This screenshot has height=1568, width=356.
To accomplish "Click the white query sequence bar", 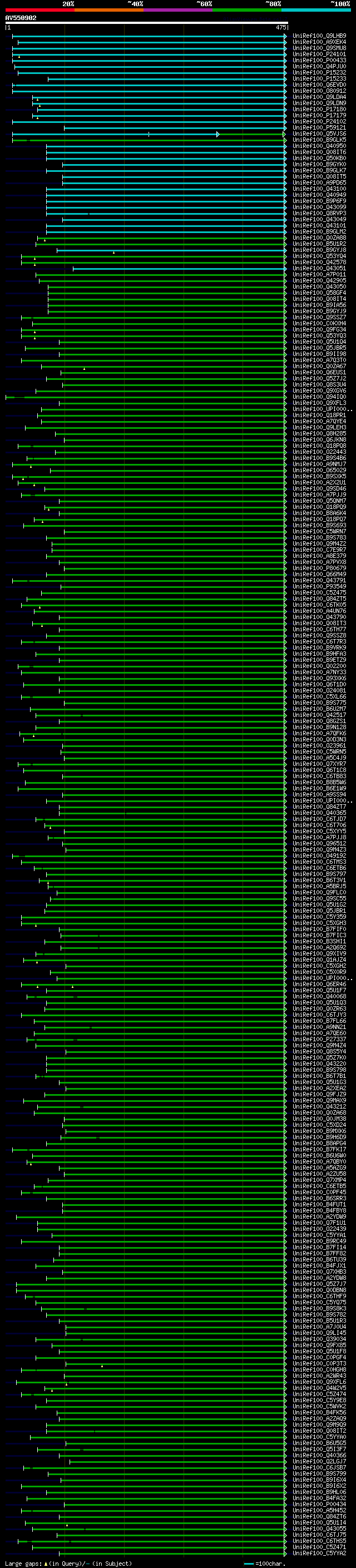I will (x=146, y=22).
